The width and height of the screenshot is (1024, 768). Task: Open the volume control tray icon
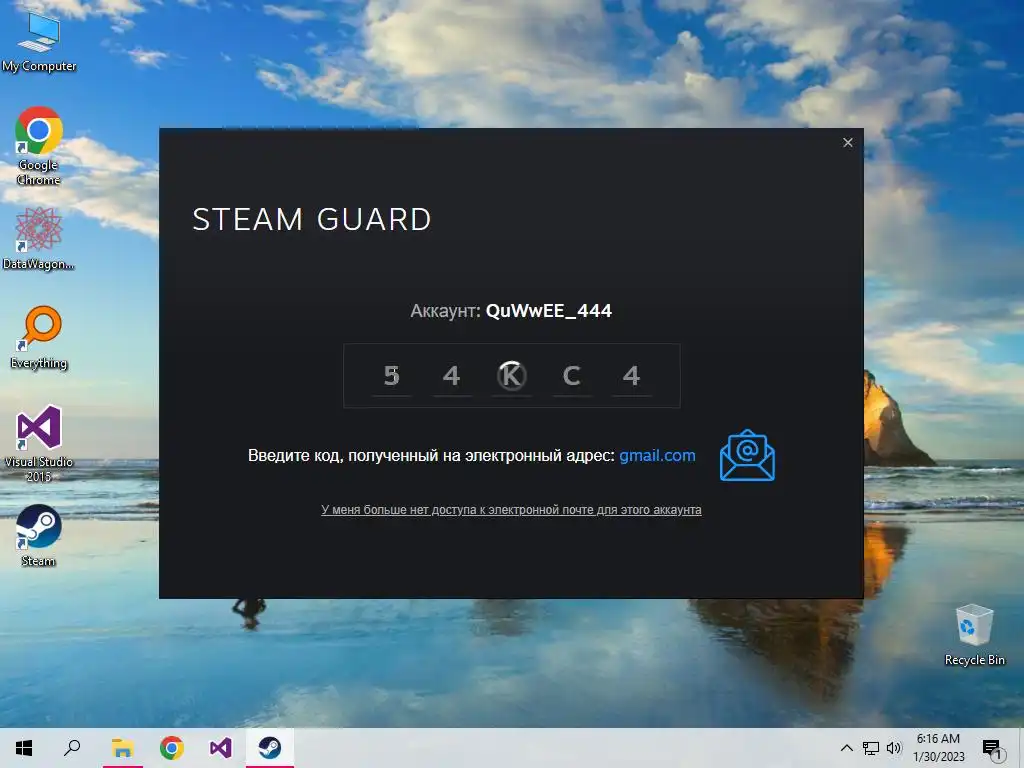[894, 748]
